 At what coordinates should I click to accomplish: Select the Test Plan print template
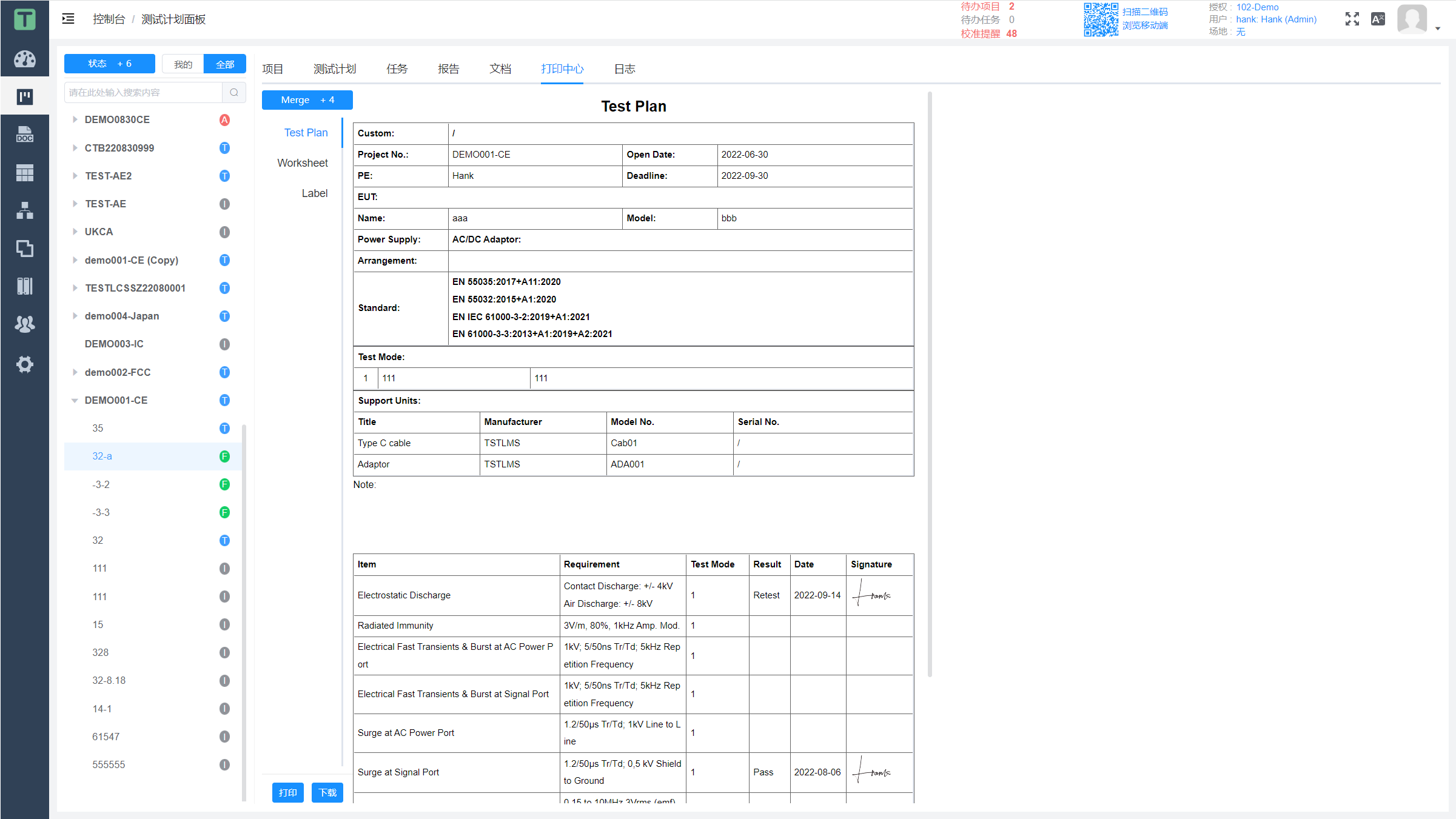[x=306, y=133]
